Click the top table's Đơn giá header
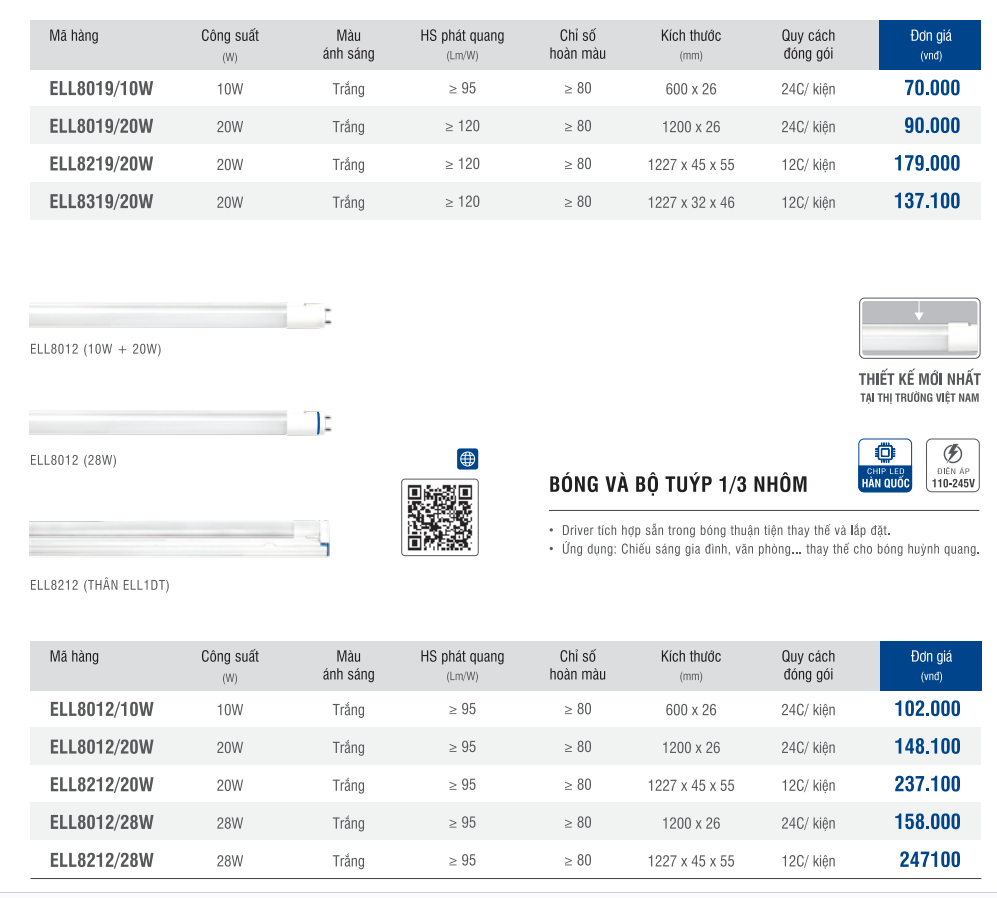This screenshot has width=997, height=898. 930,45
